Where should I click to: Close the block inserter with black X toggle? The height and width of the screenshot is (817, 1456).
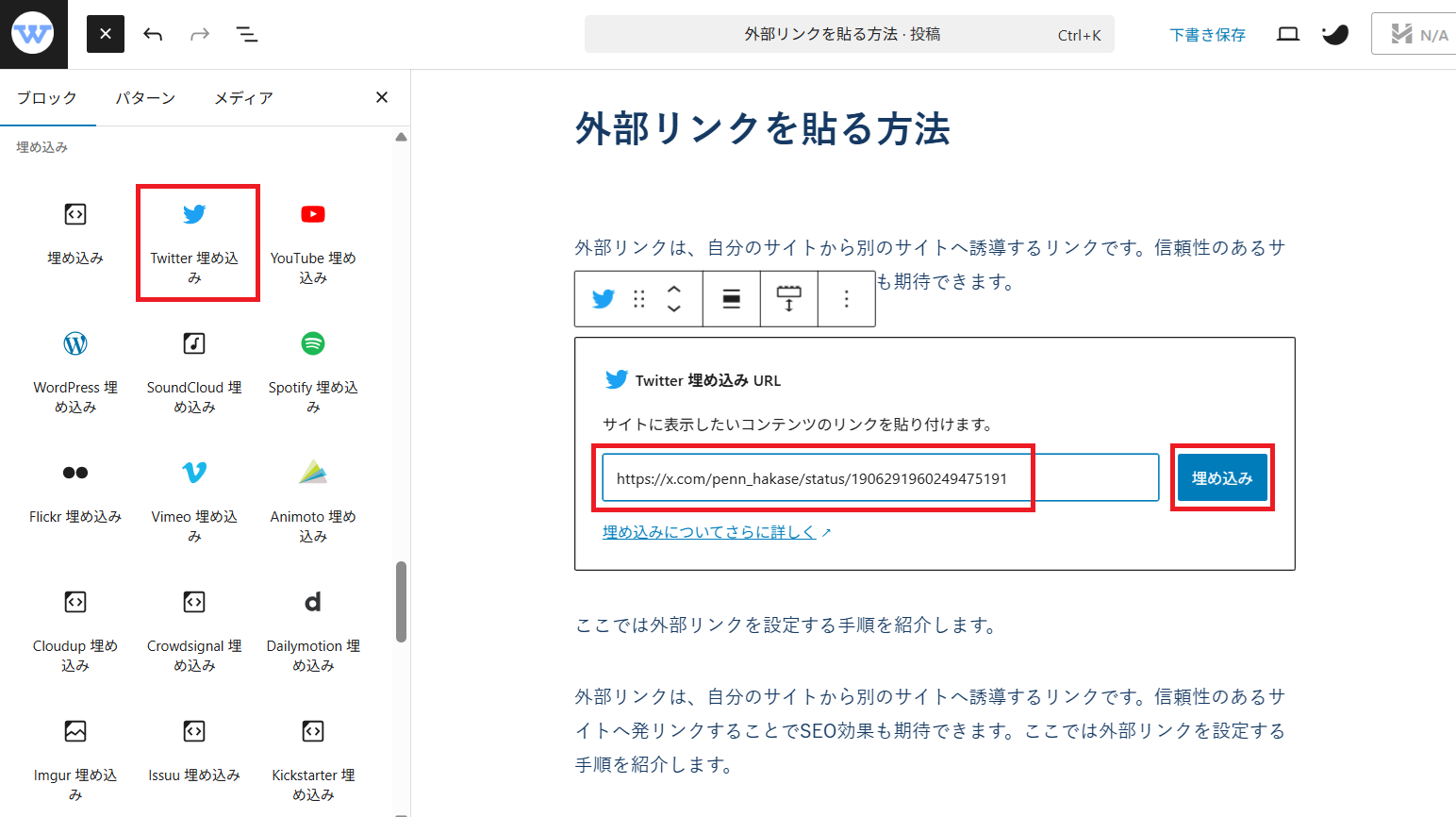pyautogui.click(x=106, y=34)
